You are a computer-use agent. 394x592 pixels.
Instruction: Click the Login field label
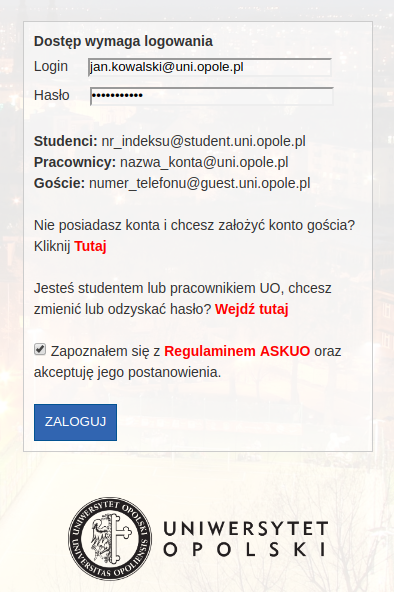[51, 66]
